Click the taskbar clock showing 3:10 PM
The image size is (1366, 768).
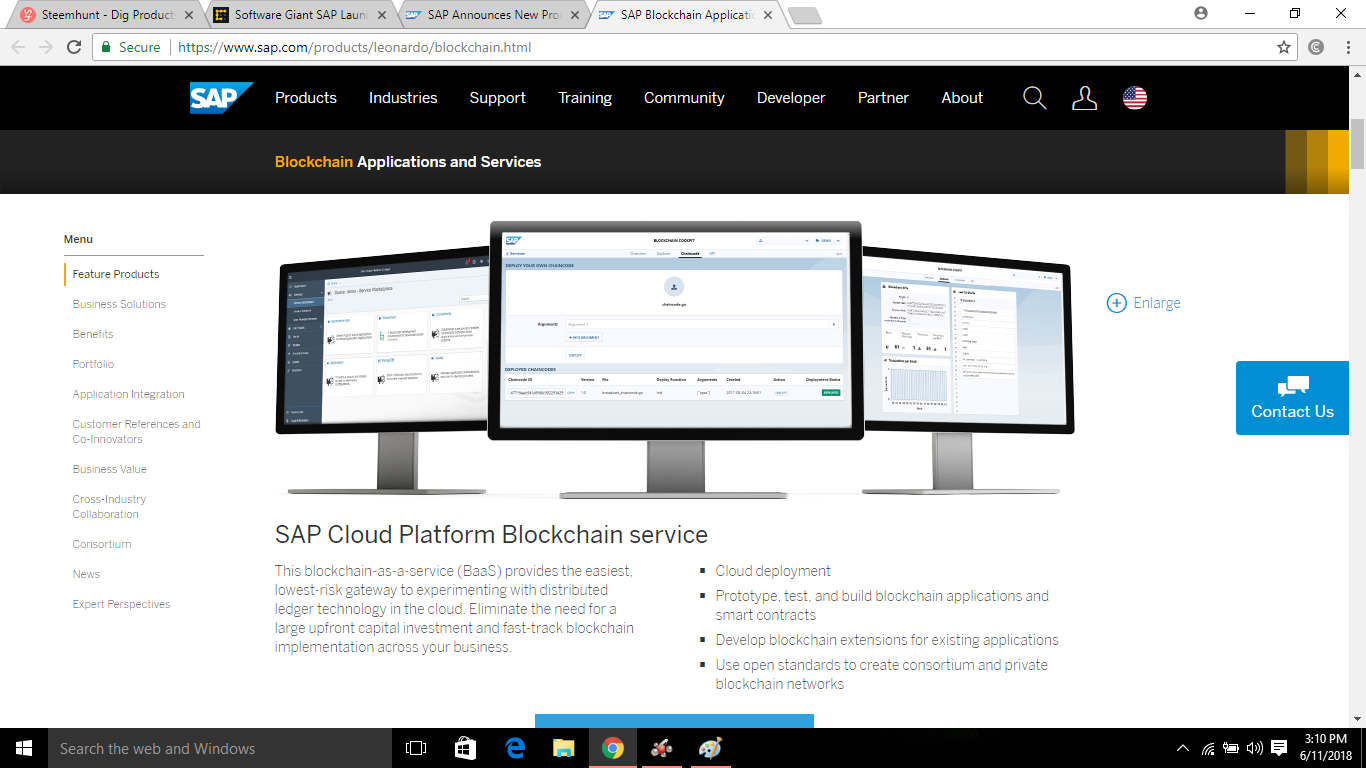(x=1326, y=748)
